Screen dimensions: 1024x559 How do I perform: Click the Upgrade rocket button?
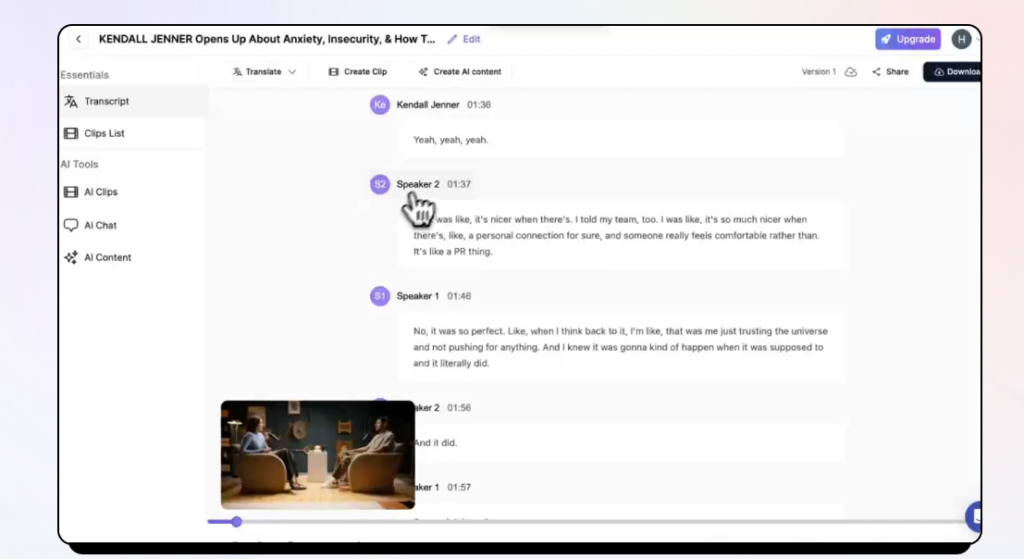coord(908,39)
